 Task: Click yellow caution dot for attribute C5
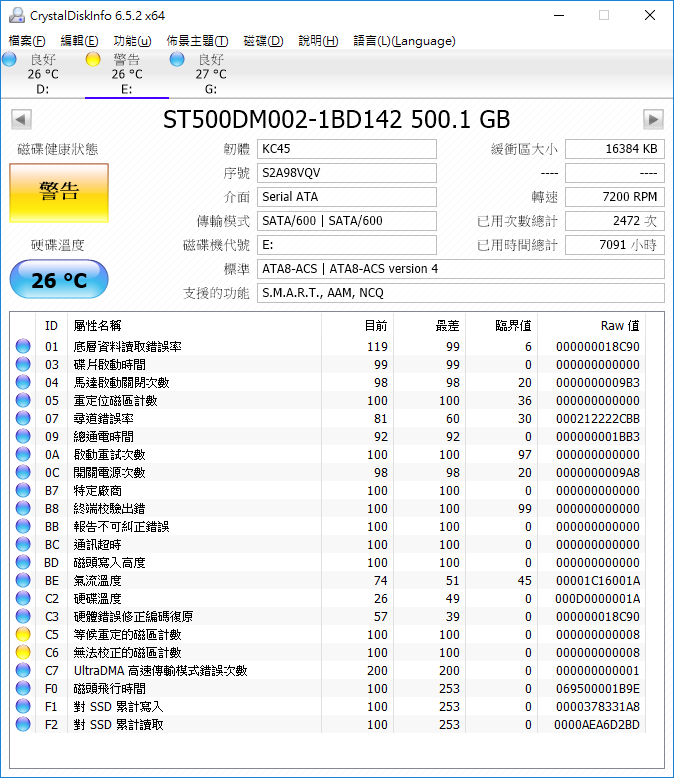point(23,634)
